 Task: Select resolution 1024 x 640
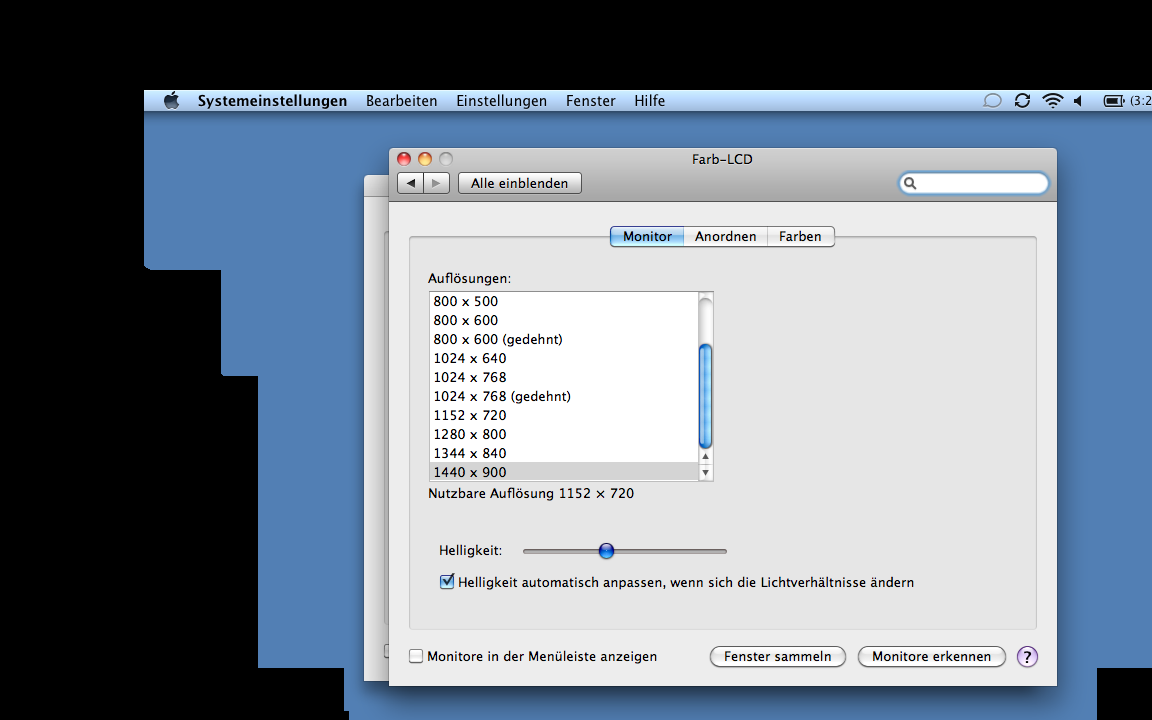pos(564,359)
